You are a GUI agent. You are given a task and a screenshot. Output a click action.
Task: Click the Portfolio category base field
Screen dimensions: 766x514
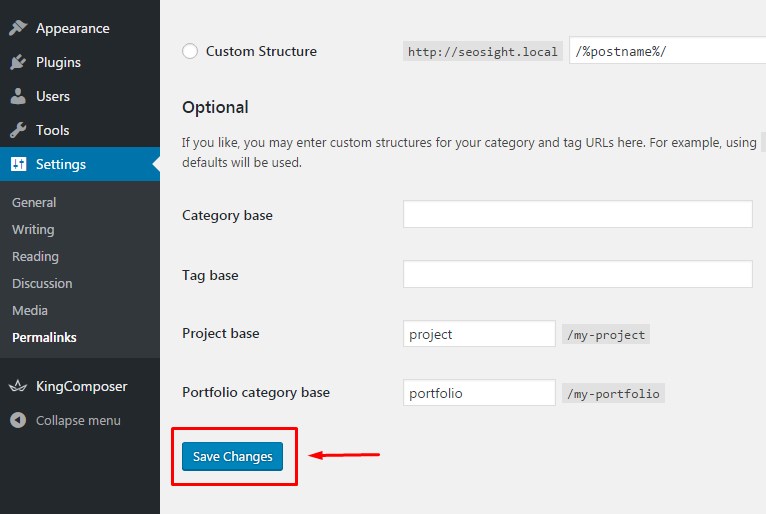(x=479, y=393)
